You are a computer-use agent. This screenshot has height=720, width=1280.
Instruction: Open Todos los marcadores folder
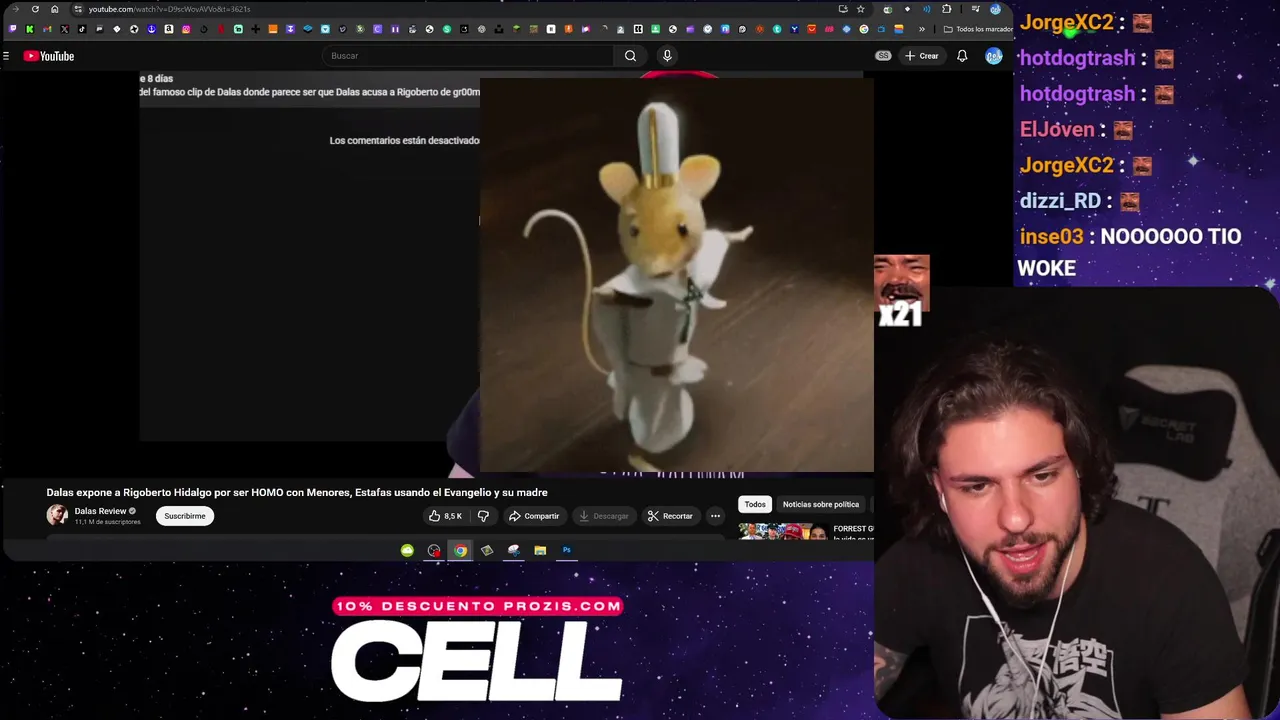point(977,29)
